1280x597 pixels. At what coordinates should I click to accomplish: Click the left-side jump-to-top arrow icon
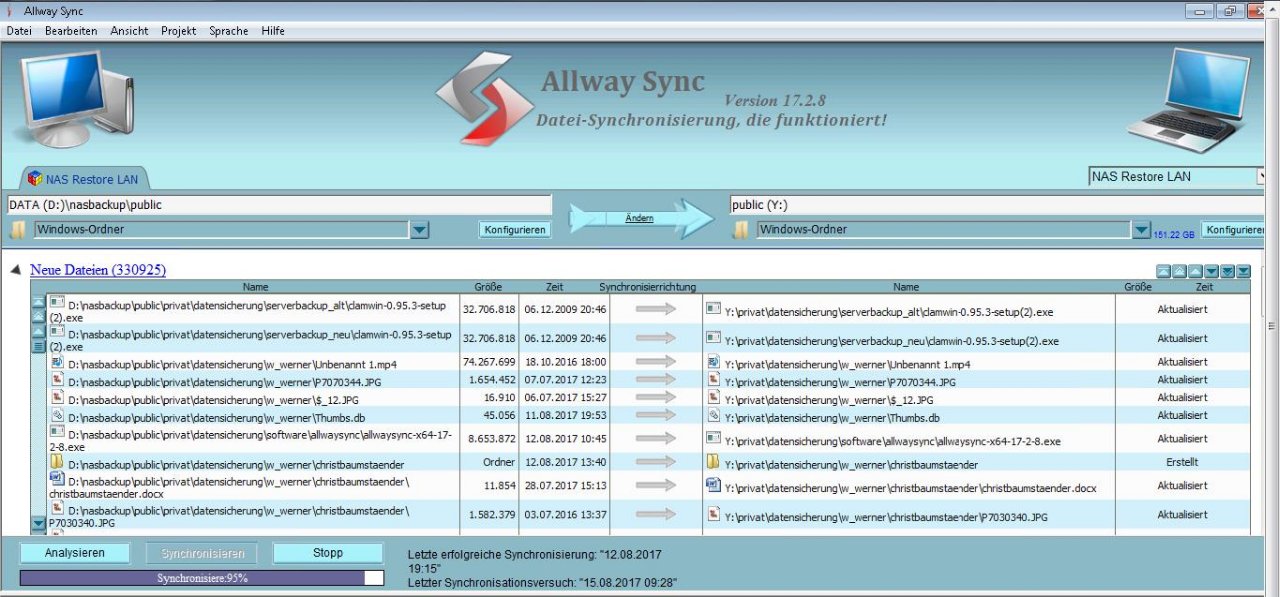coord(39,301)
